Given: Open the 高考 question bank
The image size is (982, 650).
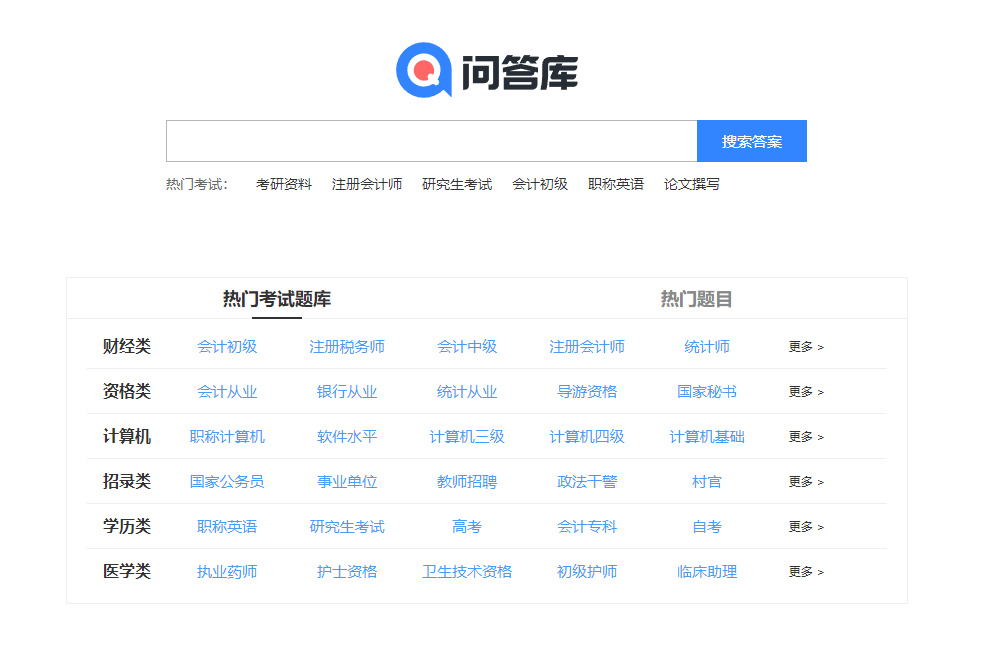Looking at the screenshot, I should (466, 526).
